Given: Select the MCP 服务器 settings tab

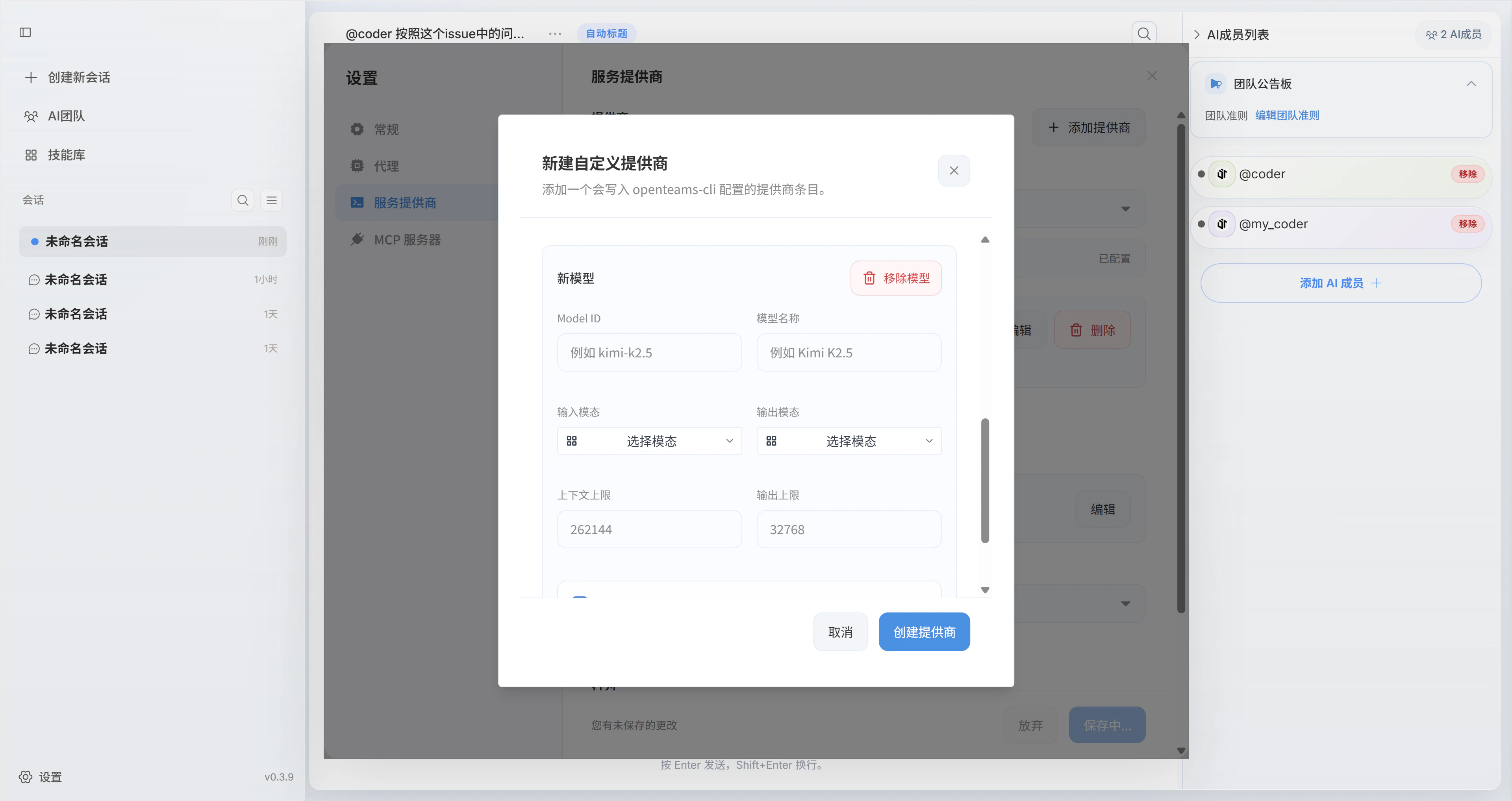Looking at the screenshot, I should coord(407,240).
